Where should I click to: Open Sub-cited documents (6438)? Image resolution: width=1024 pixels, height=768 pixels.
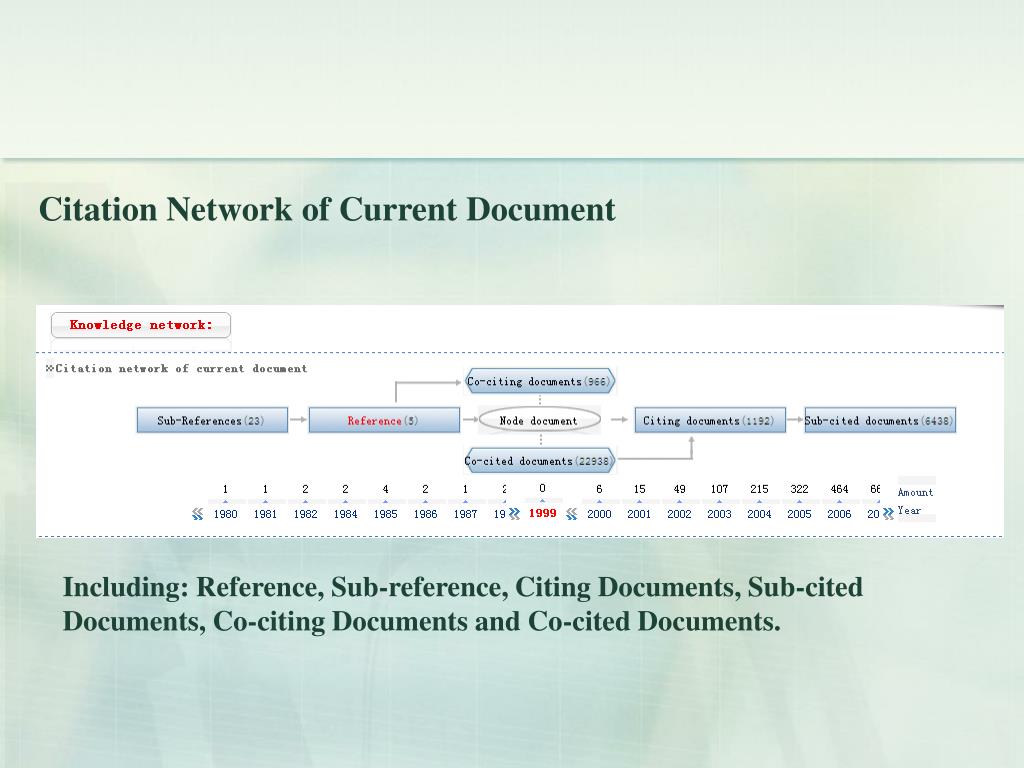click(x=879, y=421)
